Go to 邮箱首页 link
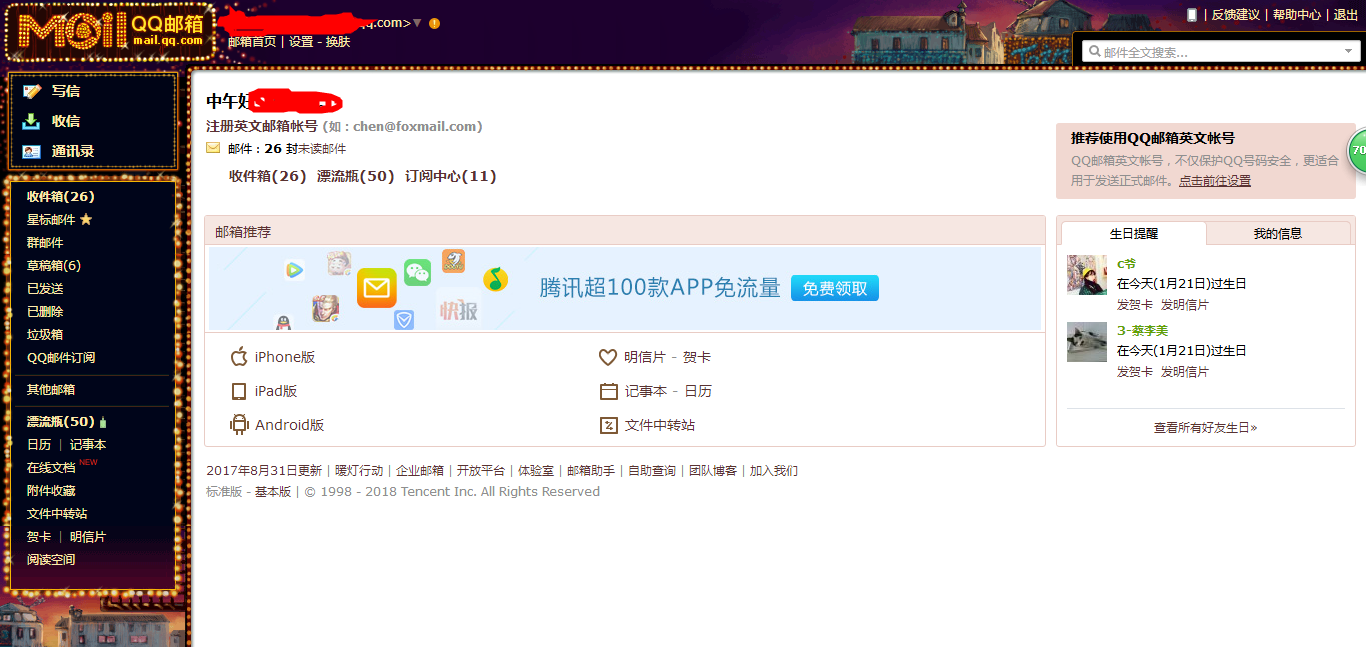Viewport: 1366px width, 647px height. coord(252,42)
